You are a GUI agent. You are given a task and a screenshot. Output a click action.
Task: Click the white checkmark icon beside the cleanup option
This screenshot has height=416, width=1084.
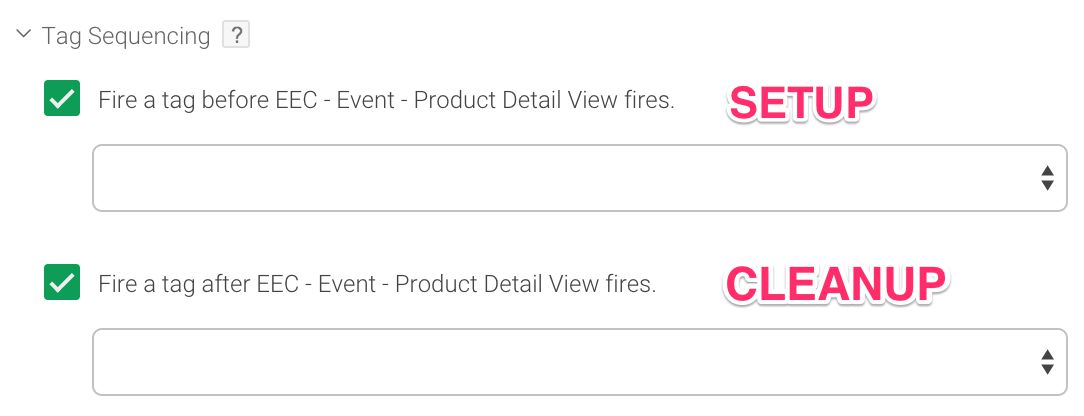(x=62, y=283)
